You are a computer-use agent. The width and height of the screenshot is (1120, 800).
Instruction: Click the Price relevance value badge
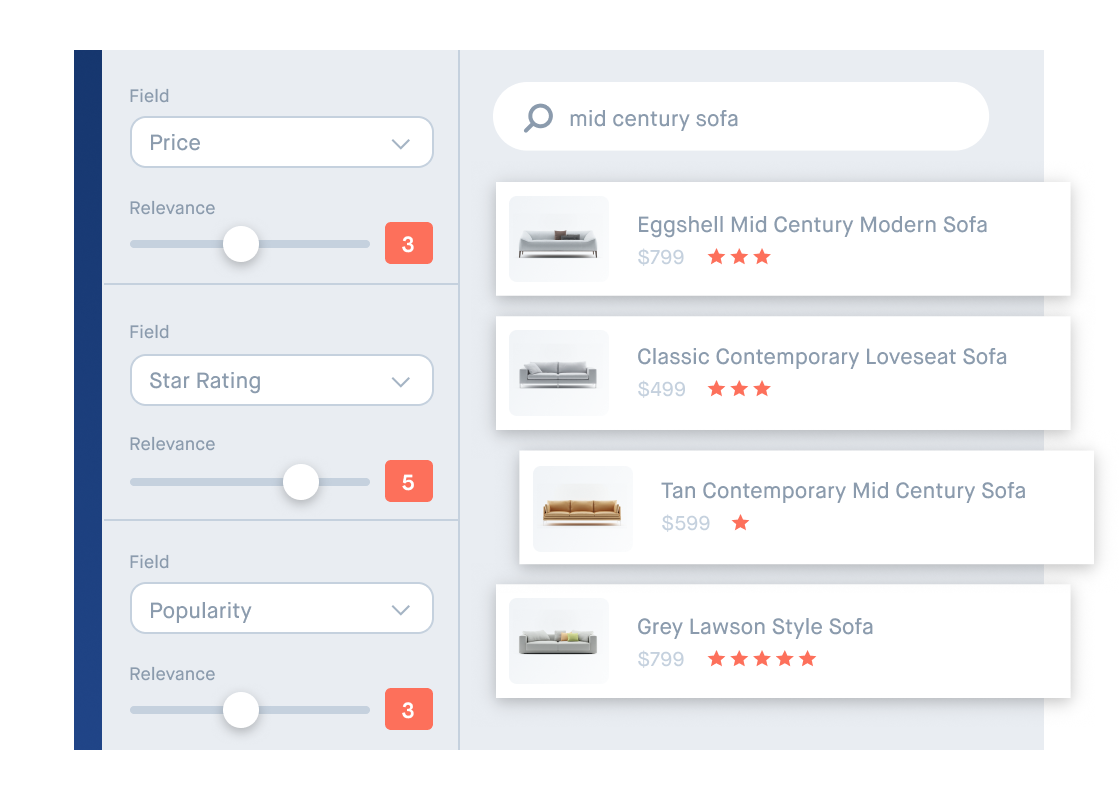pyautogui.click(x=408, y=244)
